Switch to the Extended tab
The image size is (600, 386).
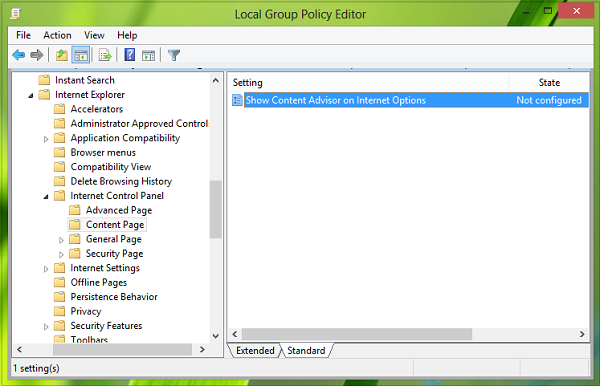click(x=255, y=350)
